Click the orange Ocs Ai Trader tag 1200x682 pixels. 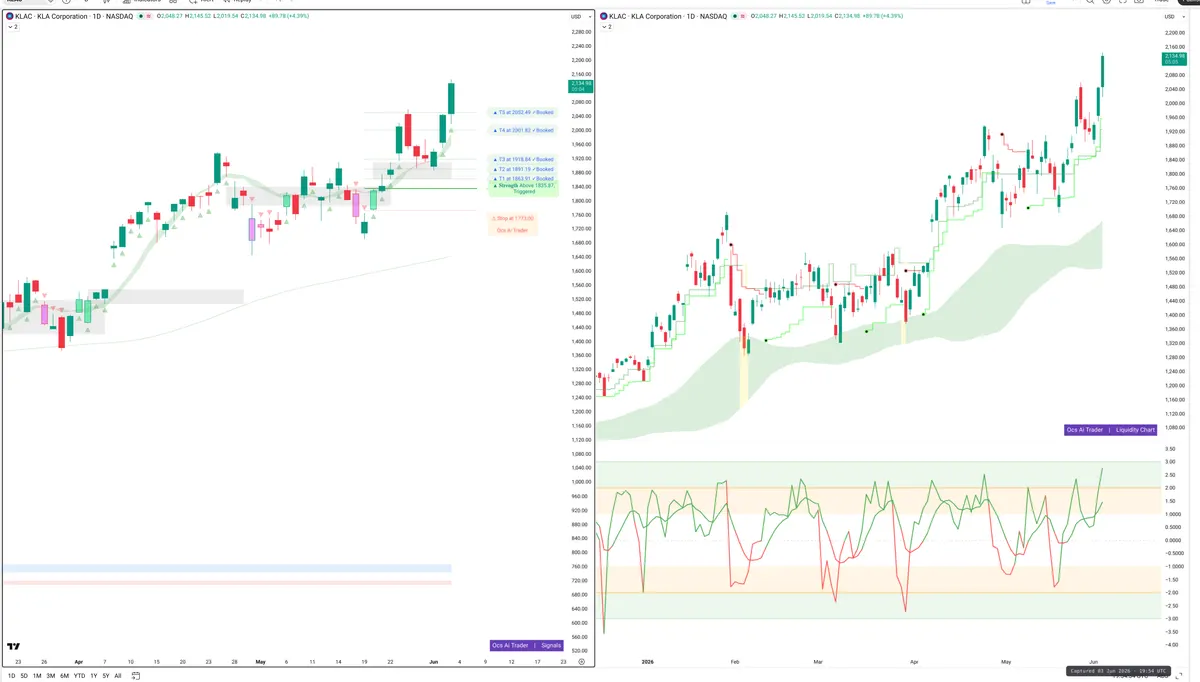513,230
